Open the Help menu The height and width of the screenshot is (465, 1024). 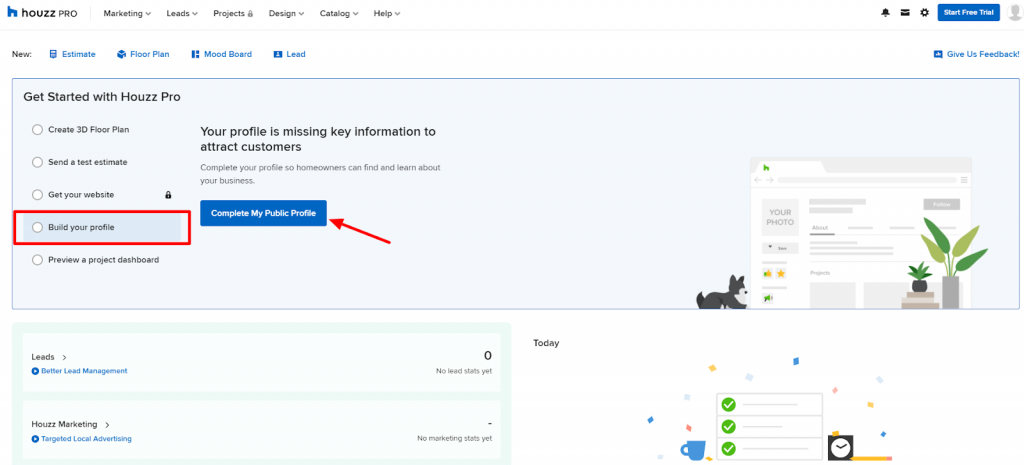[x=386, y=13]
